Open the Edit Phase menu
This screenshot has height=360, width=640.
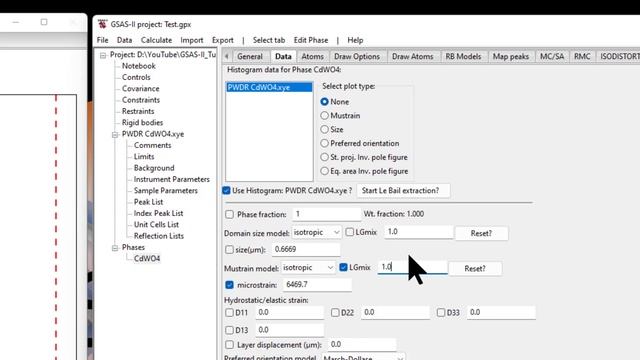tap(311, 40)
